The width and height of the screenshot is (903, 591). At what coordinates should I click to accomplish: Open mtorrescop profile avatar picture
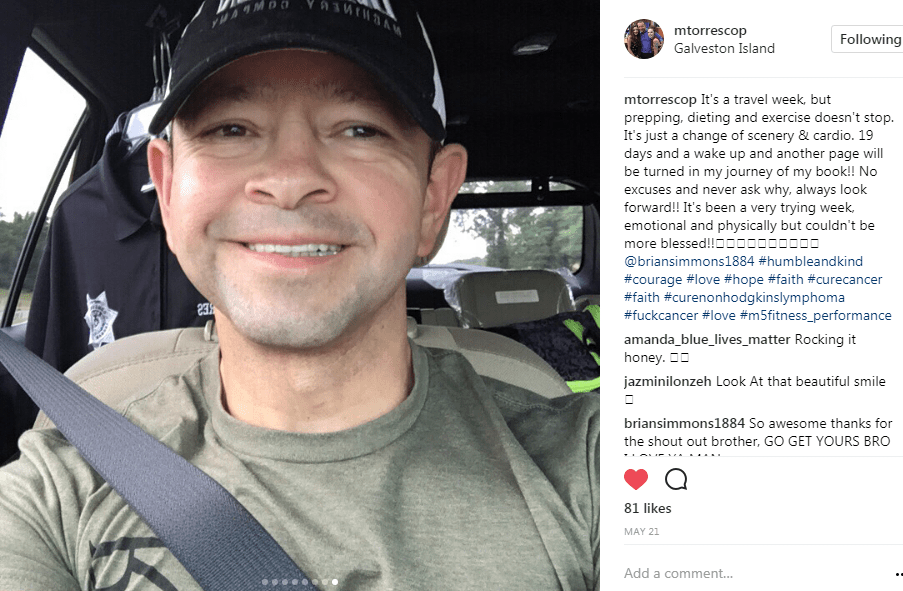[x=644, y=39]
